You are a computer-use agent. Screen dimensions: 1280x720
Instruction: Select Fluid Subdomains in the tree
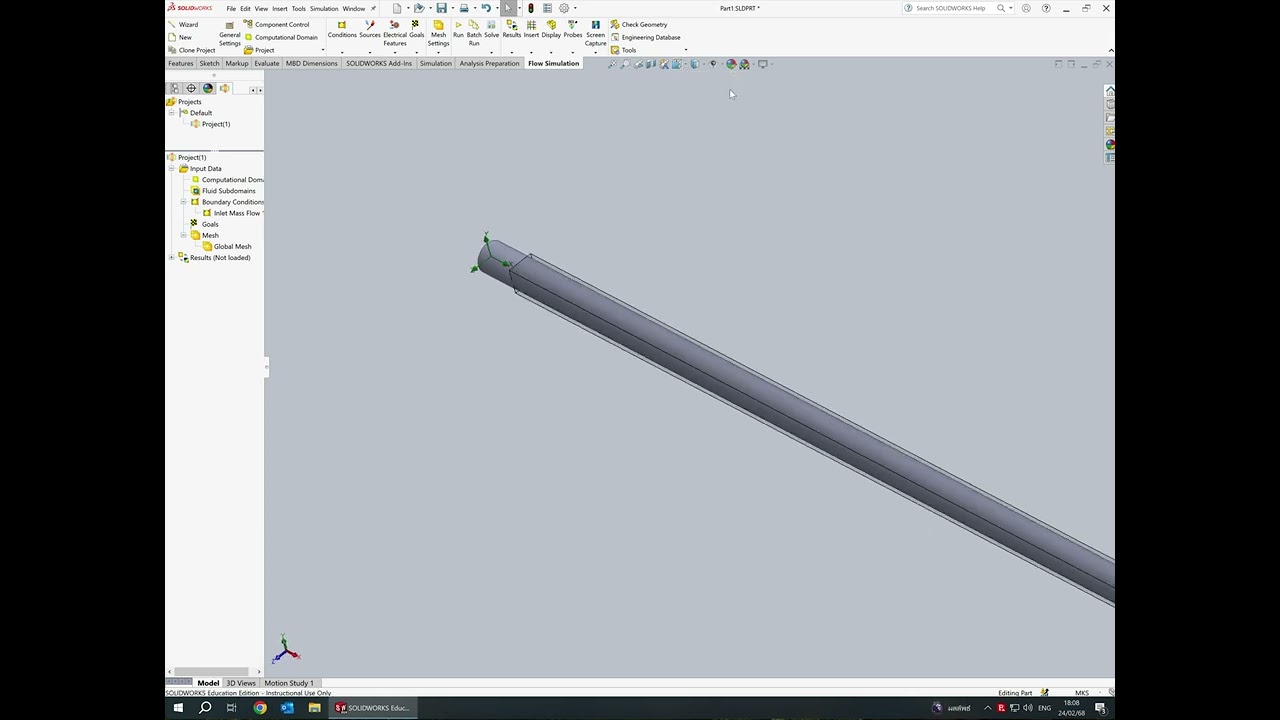(x=223, y=191)
